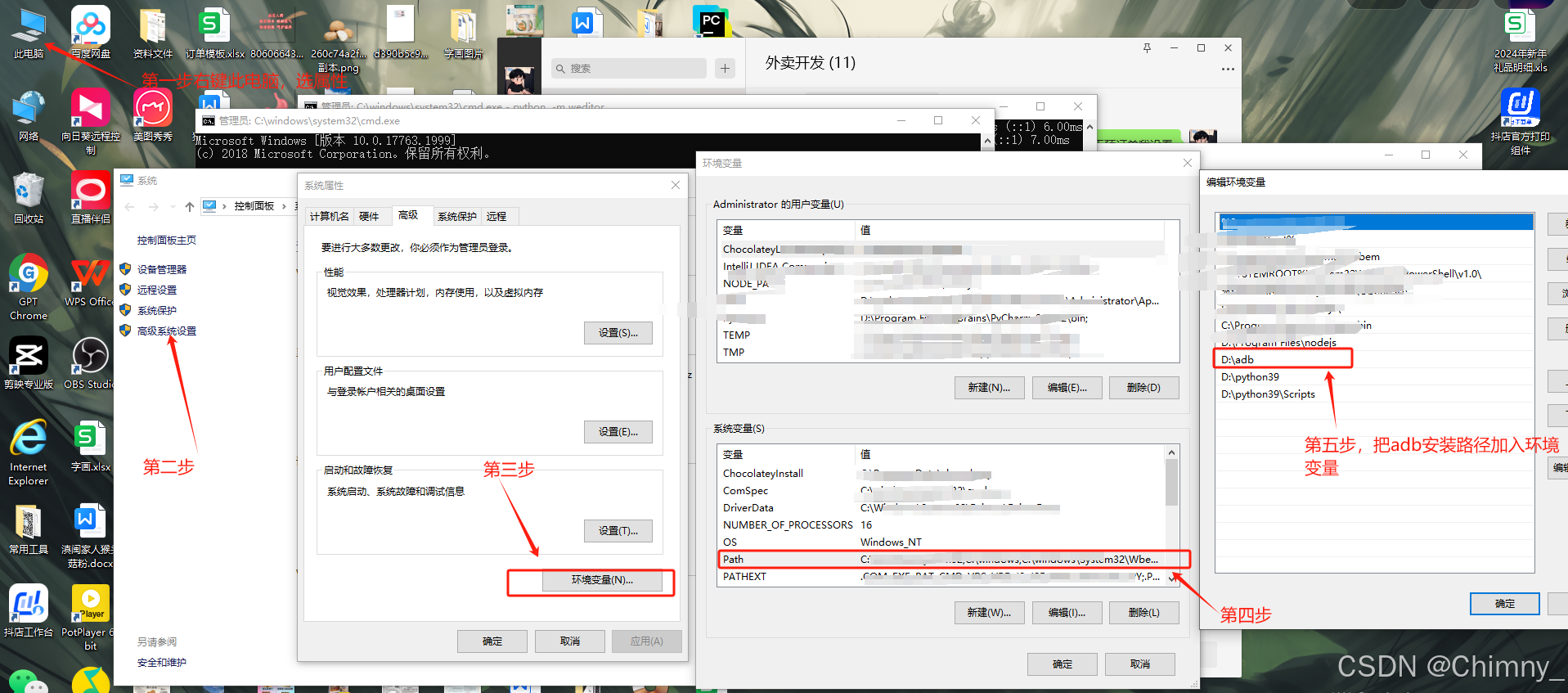Open the 百度网盘 desktop icon
This screenshot has width=1568, height=693.
click(x=91, y=33)
